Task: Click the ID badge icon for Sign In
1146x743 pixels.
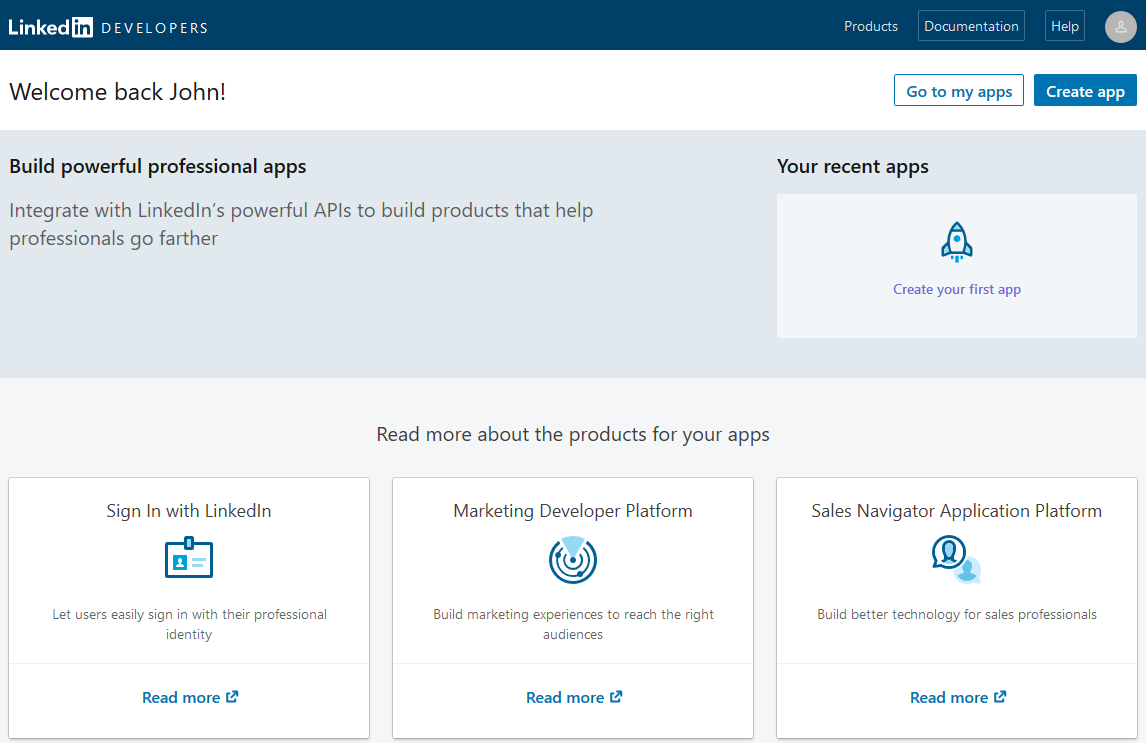Action: [x=189, y=557]
